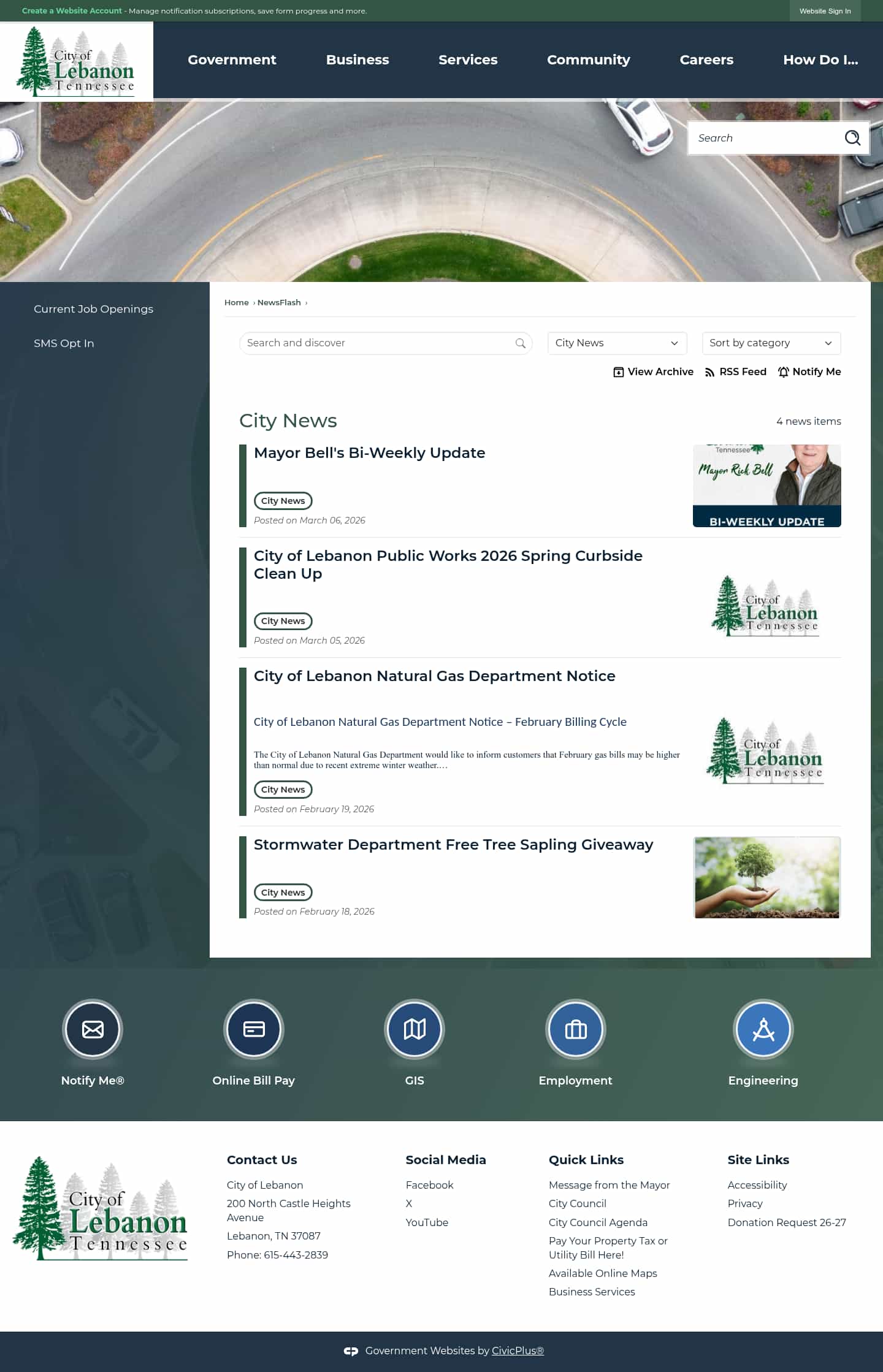The width and height of the screenshot is (883, 1372).
Task: Open Facebook social media link
Action: [429, 1185]
